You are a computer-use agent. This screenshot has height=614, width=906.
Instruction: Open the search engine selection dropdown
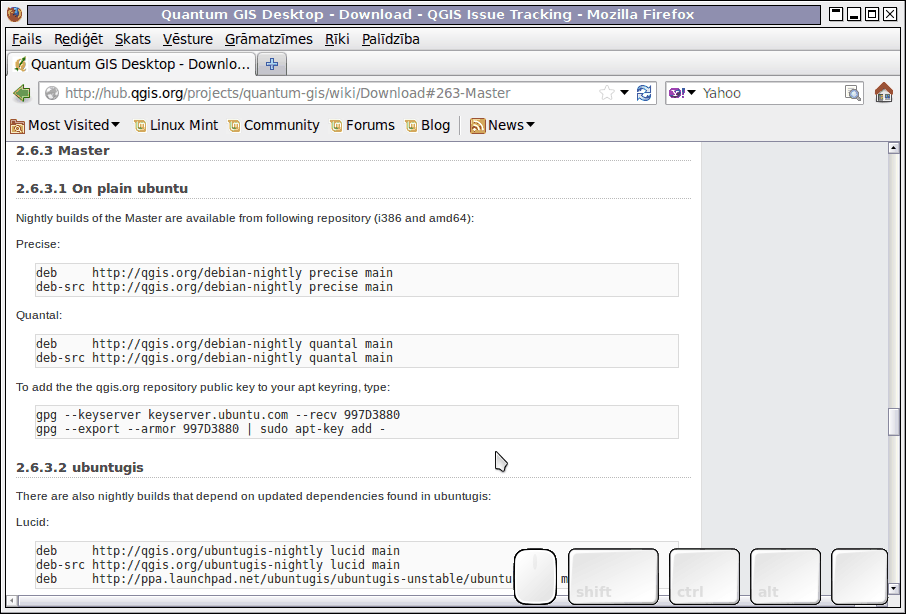(691, 93)
